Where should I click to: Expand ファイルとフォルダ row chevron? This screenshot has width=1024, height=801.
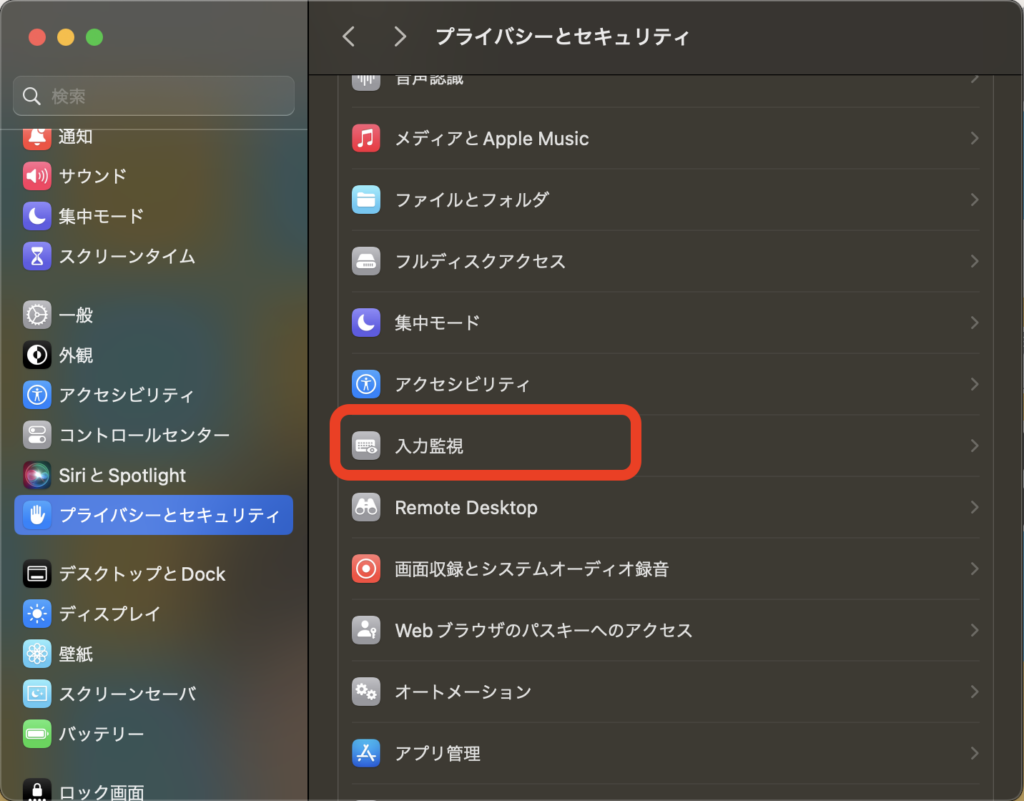tap(974, 200)
